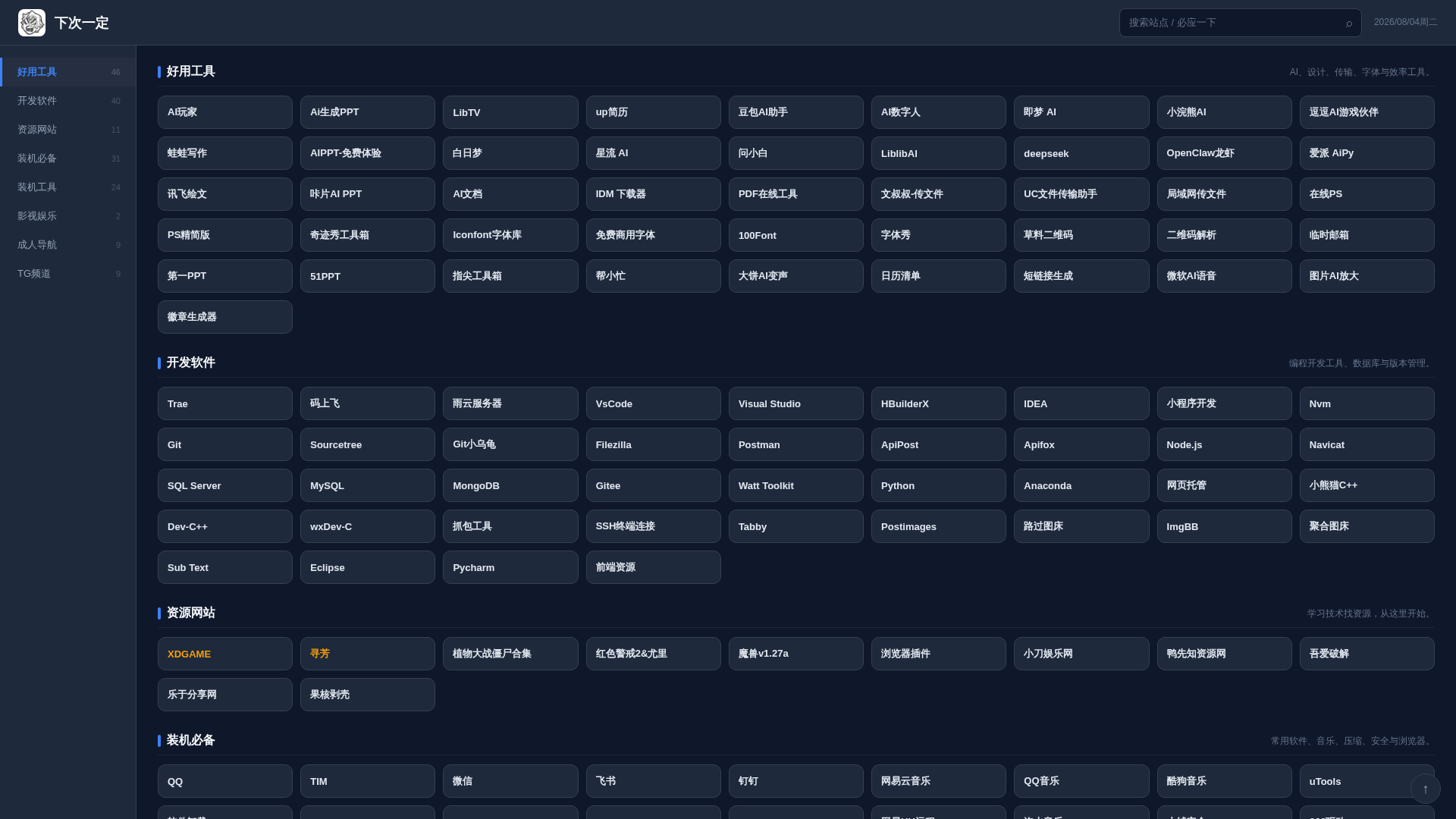Image resolution: width=1456 pixels, height=819 pixels.
Task: Open the highlighted 寻芳 card
Action: [x=368, y=654]
